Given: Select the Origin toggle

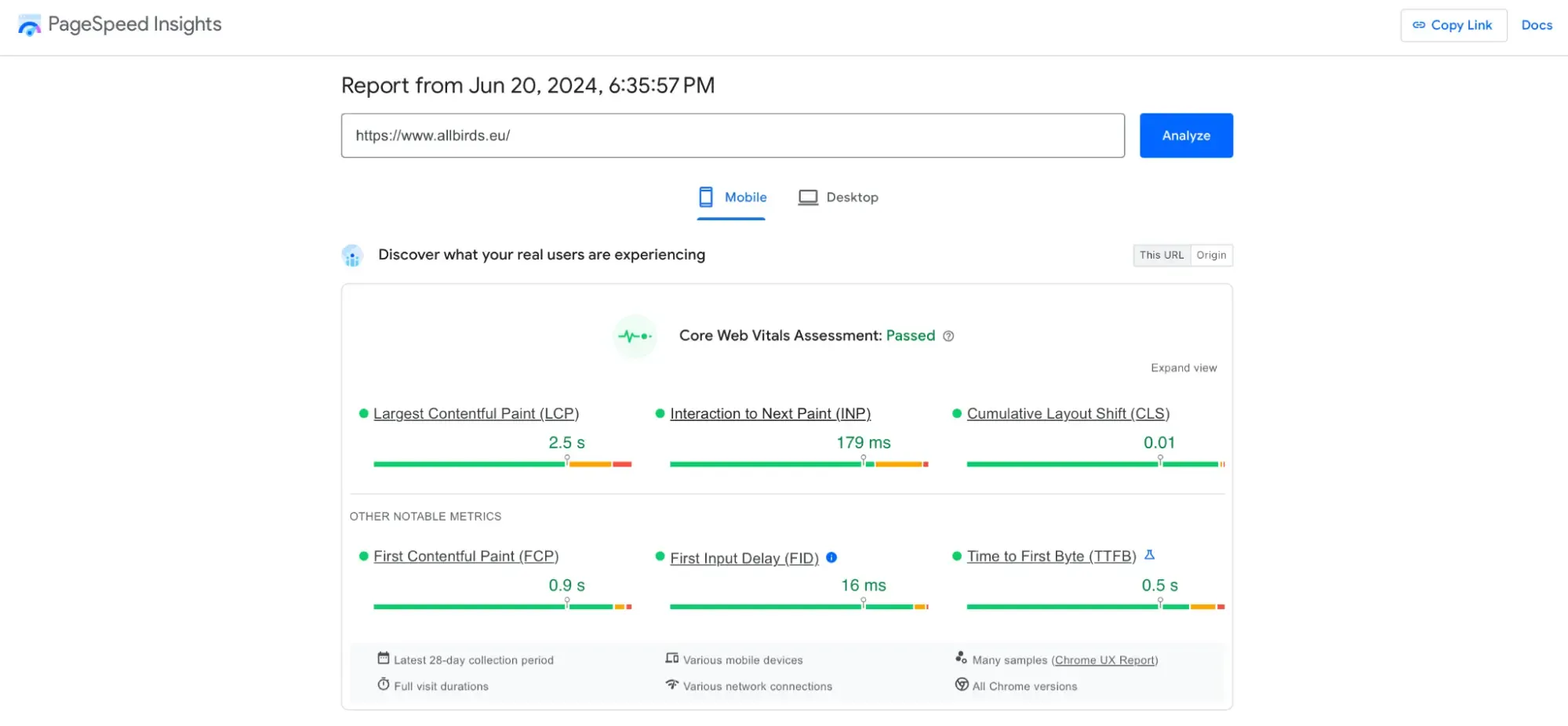Looking at the screenshot, I should [1211, 255].
